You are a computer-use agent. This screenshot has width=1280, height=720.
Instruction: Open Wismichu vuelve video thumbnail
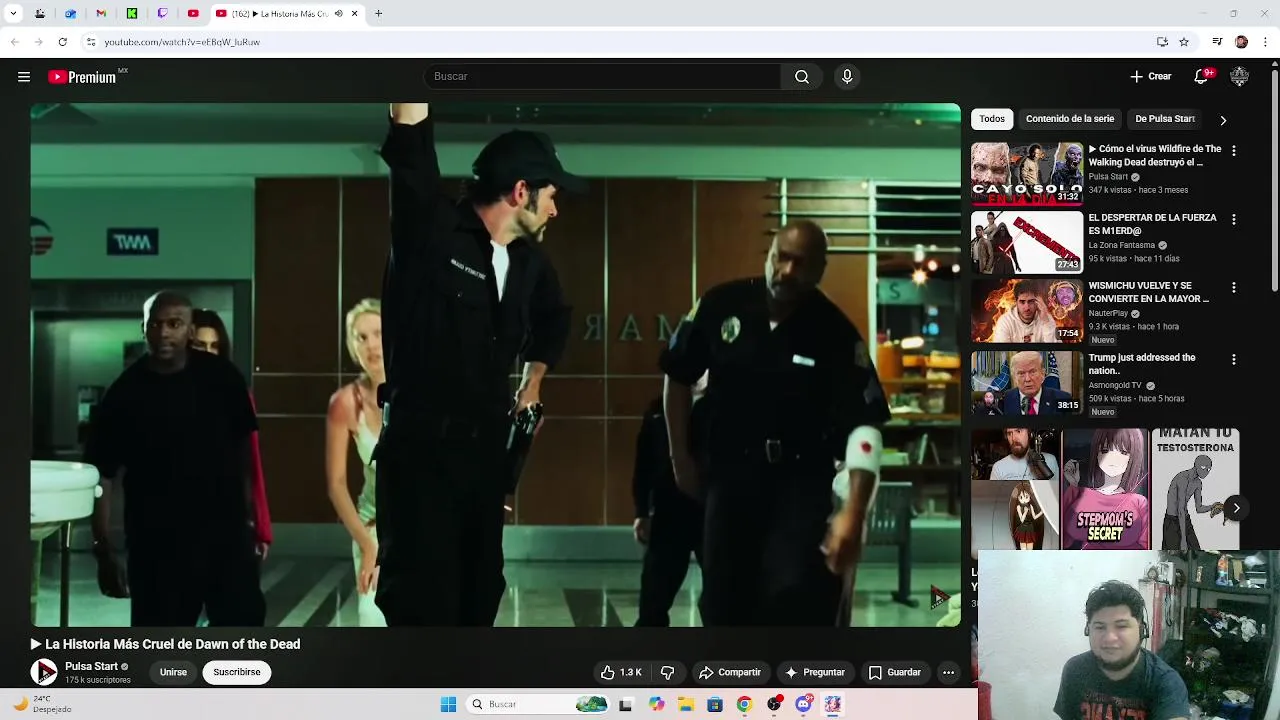pyautogui.click(x=1027, y=311)
